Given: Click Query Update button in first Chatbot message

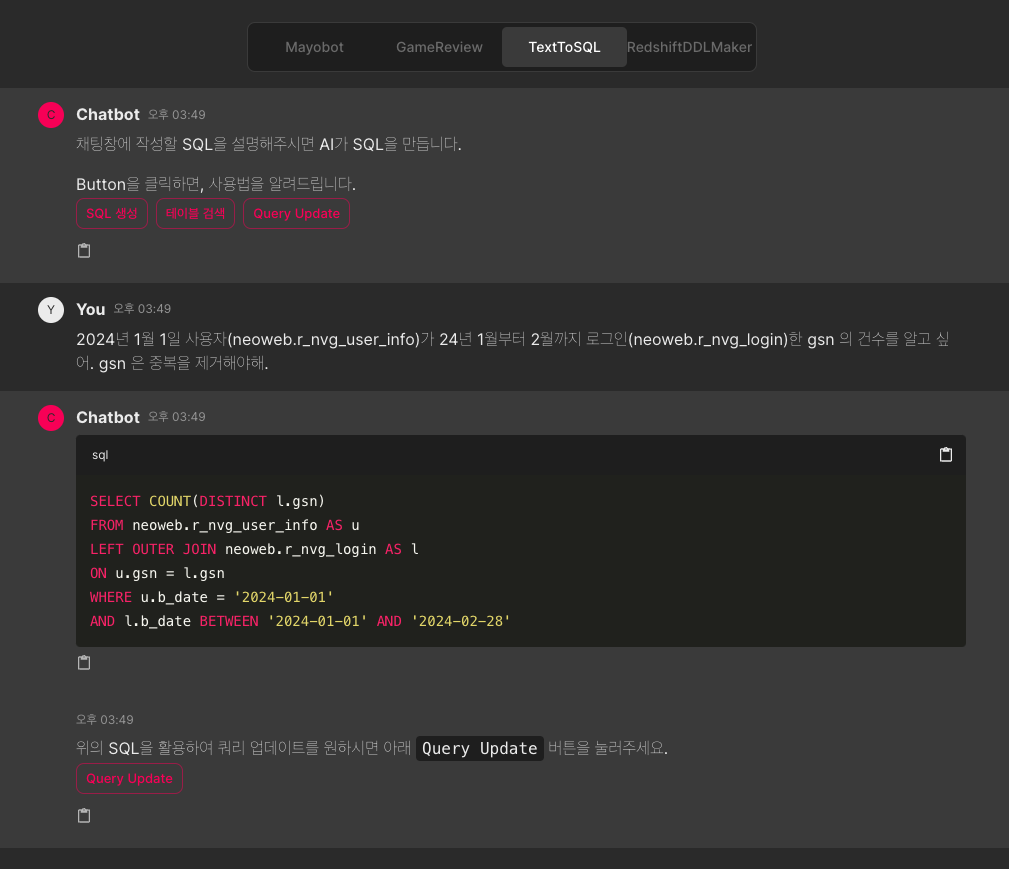Looking at the screenshot, I should [297, 214].
